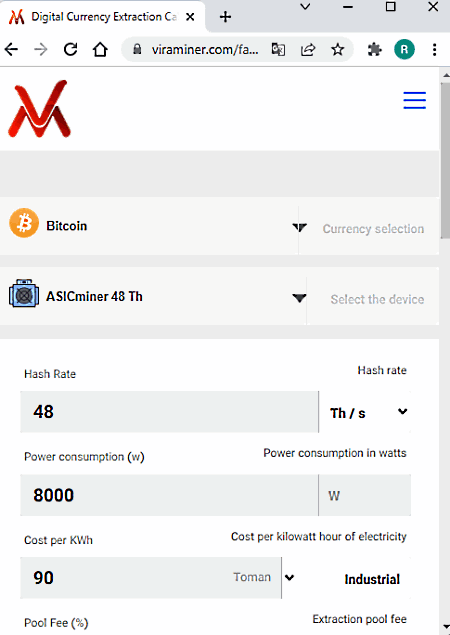Click the power consumption field showing 8000
This screenshot has width=450, height=635.
click(169, 495)
